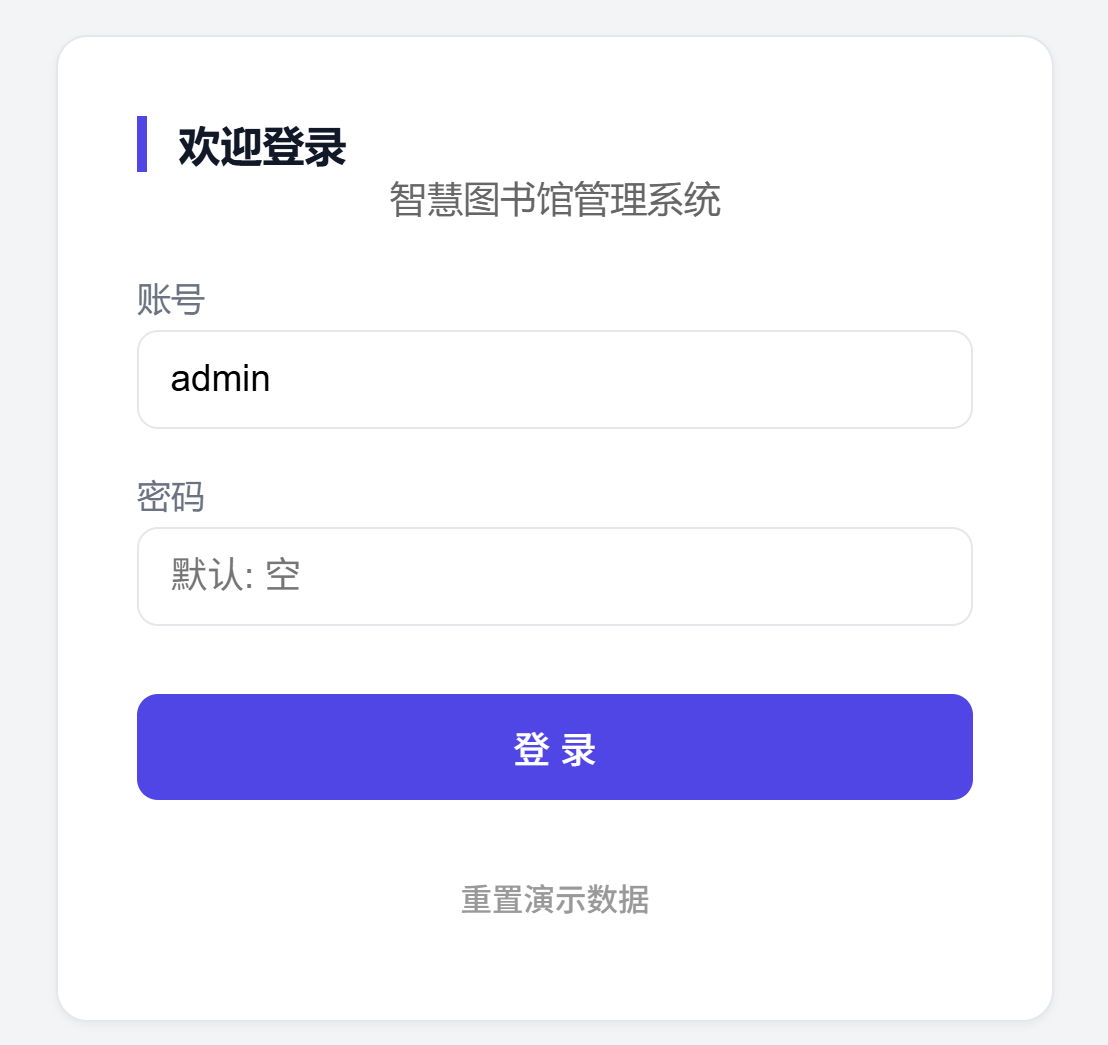Click the 密码 password field label

coord(170,497)
